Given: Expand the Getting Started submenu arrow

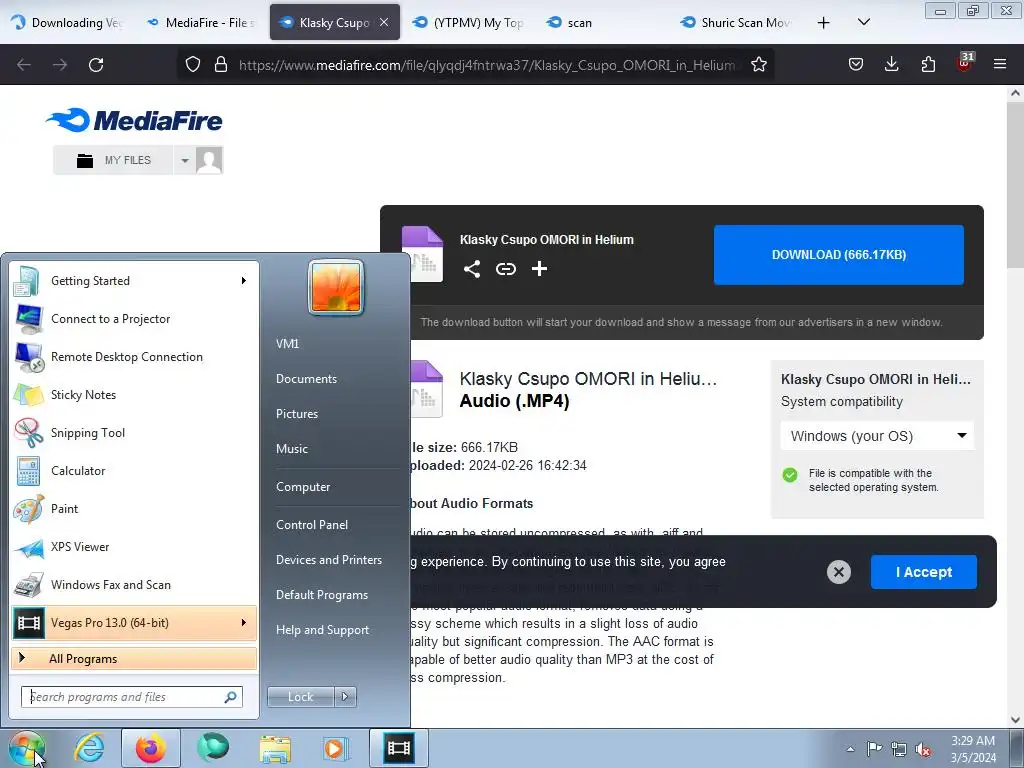Looking at the screenshot, I should [x=244, y=281].
